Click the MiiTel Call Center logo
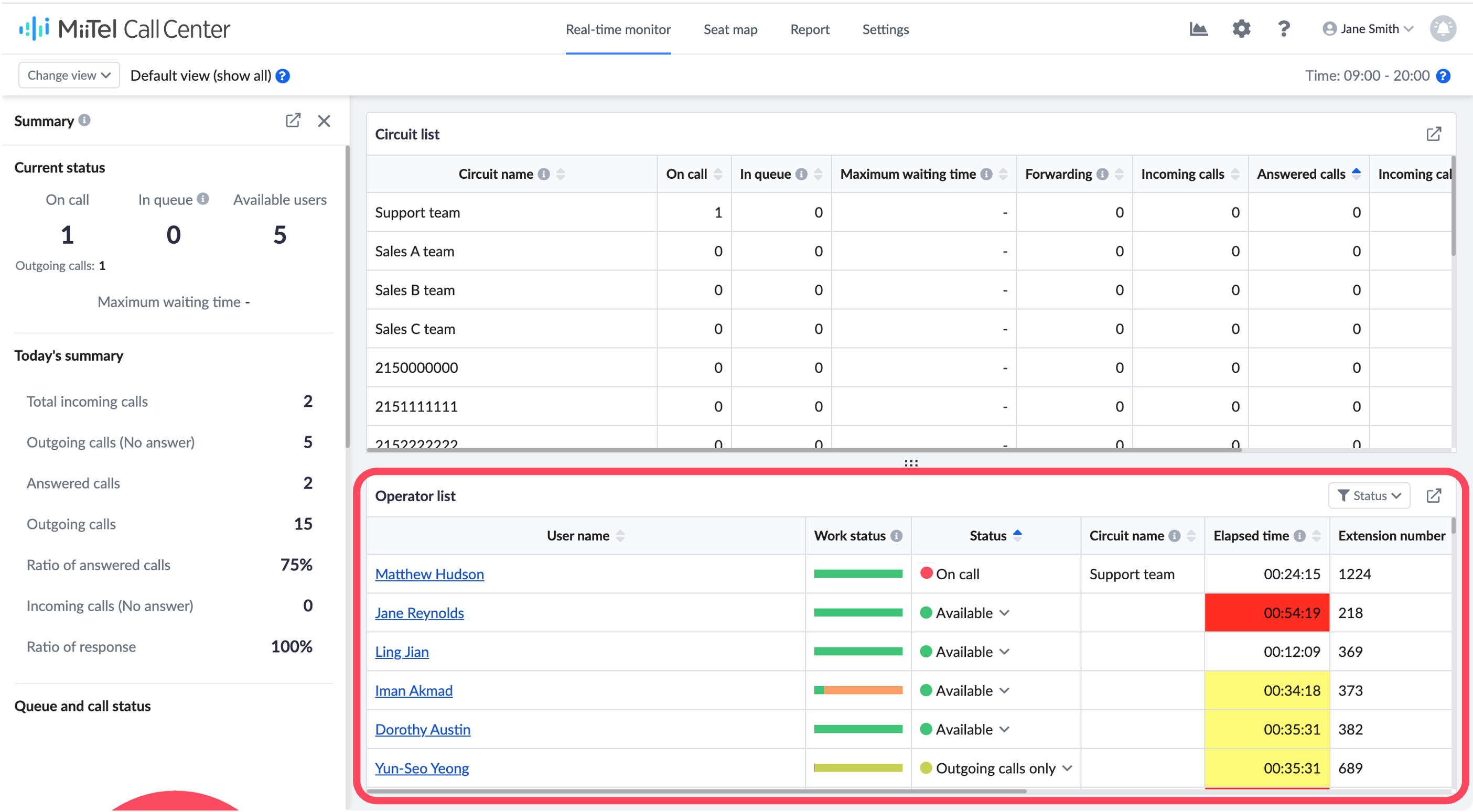This screenshot has height=812, width=1473. click(124, 29)
